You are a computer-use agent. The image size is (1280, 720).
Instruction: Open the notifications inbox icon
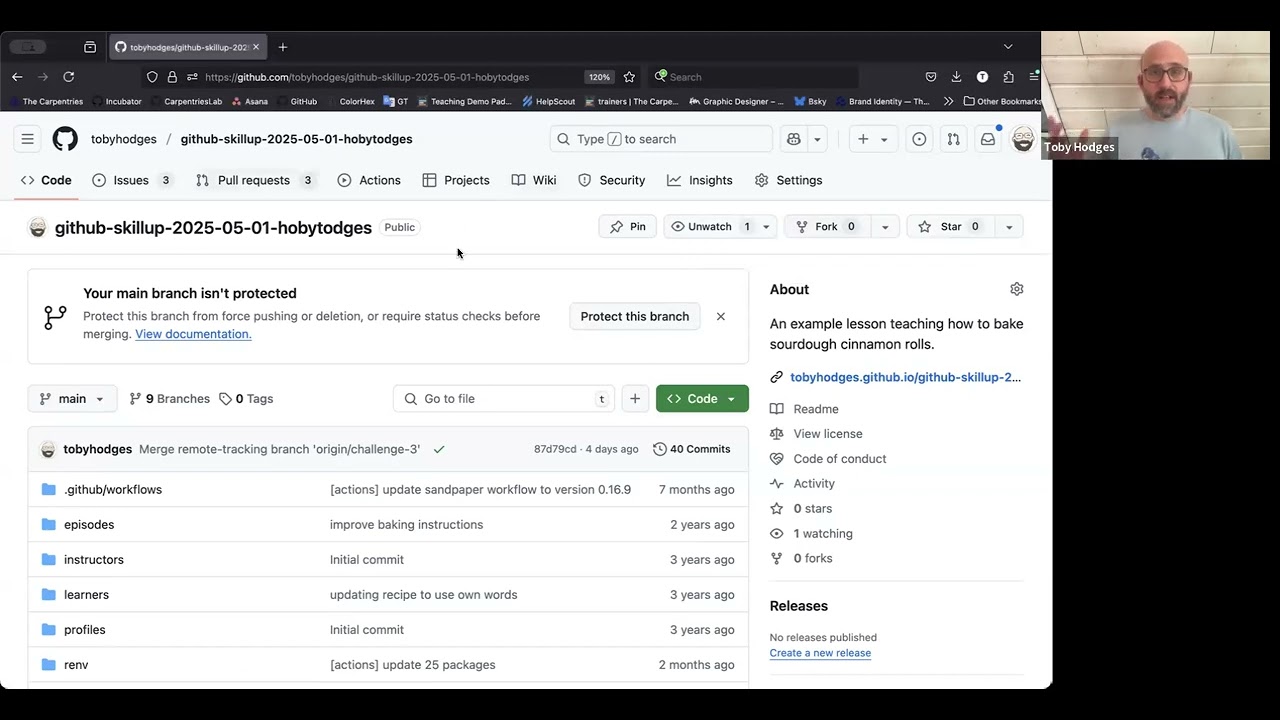[988, 139]
